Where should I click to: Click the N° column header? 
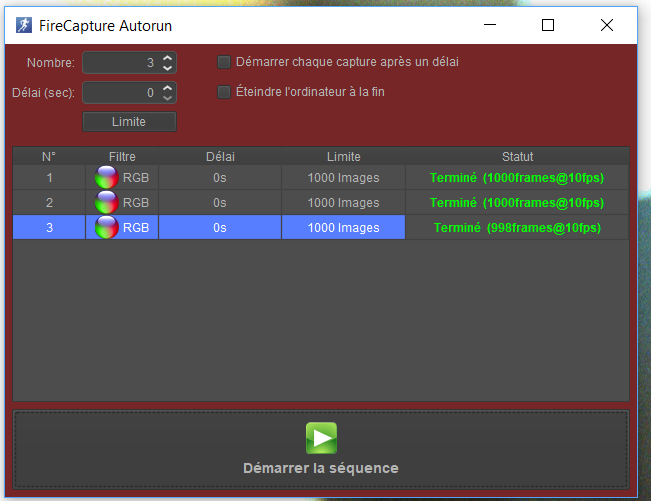(x=49, y=156)
